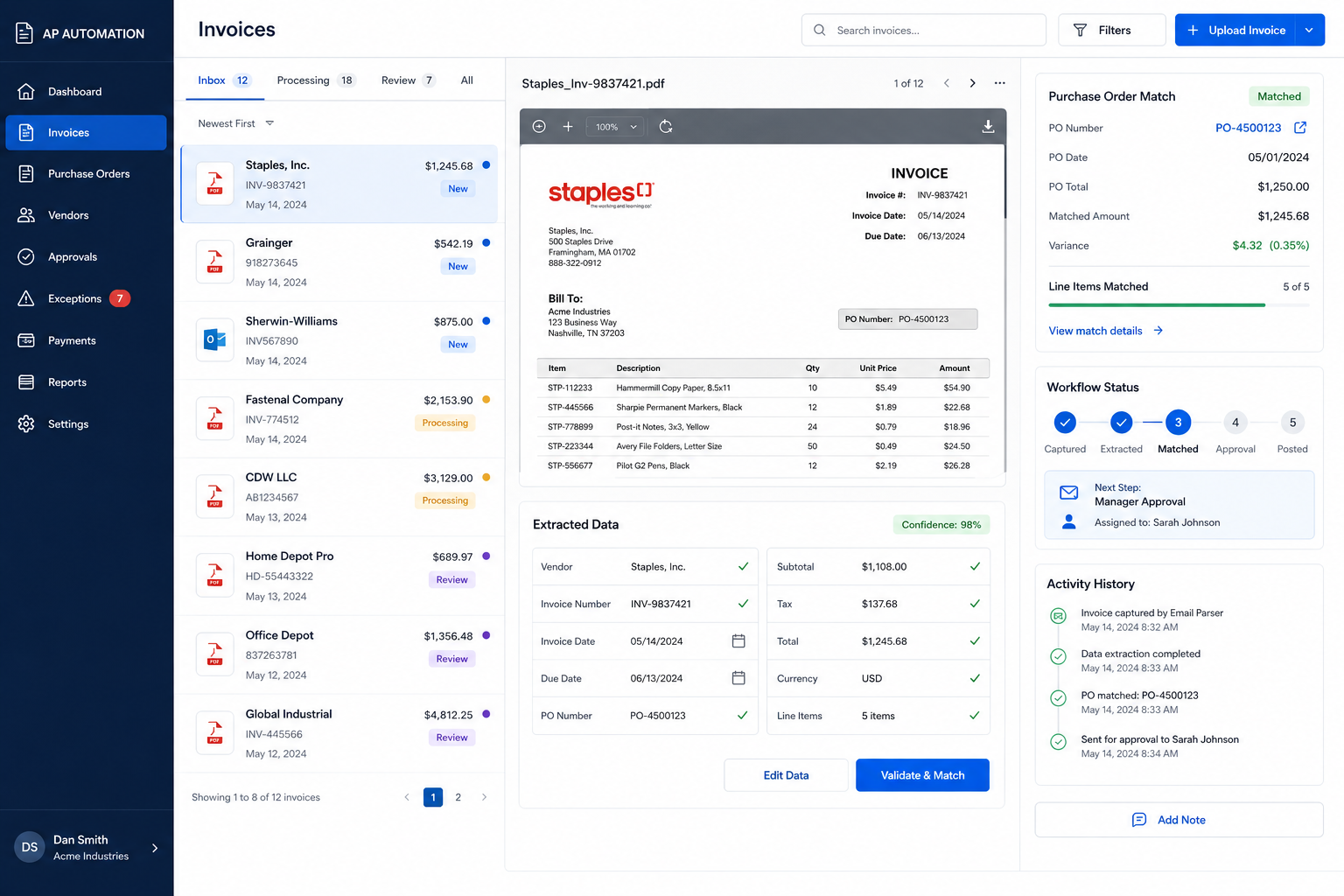
Task: Toggle PO Number verification check
Action: (743, 716)
